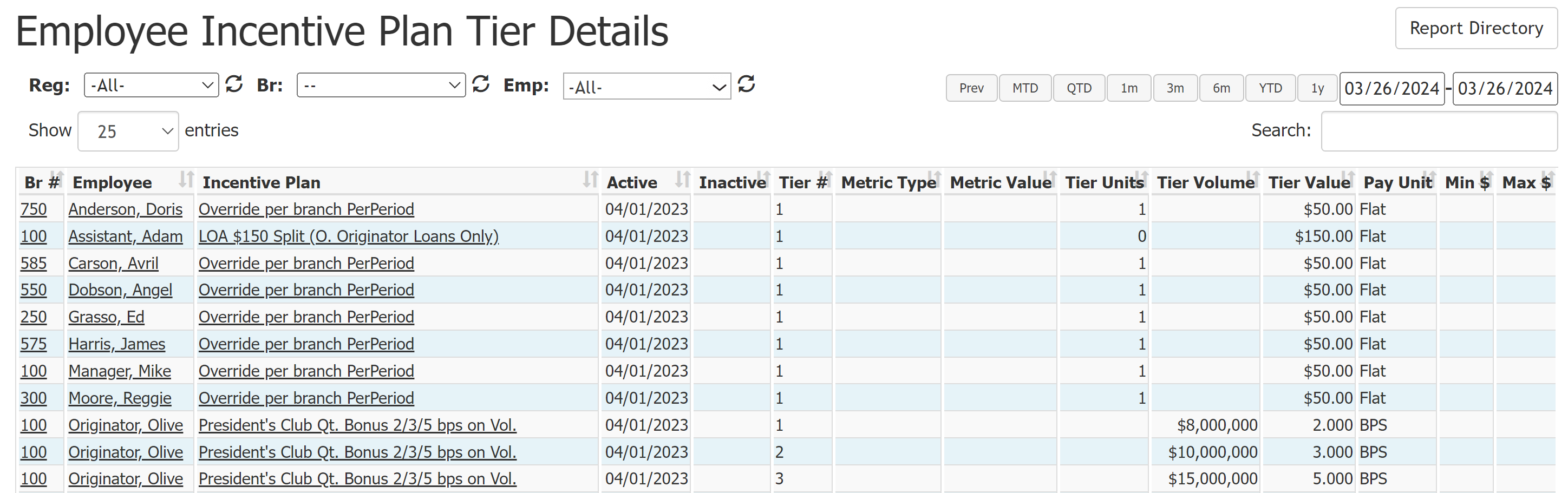
Task: Sort by Pay Unit column
Action: [1397, 181]
